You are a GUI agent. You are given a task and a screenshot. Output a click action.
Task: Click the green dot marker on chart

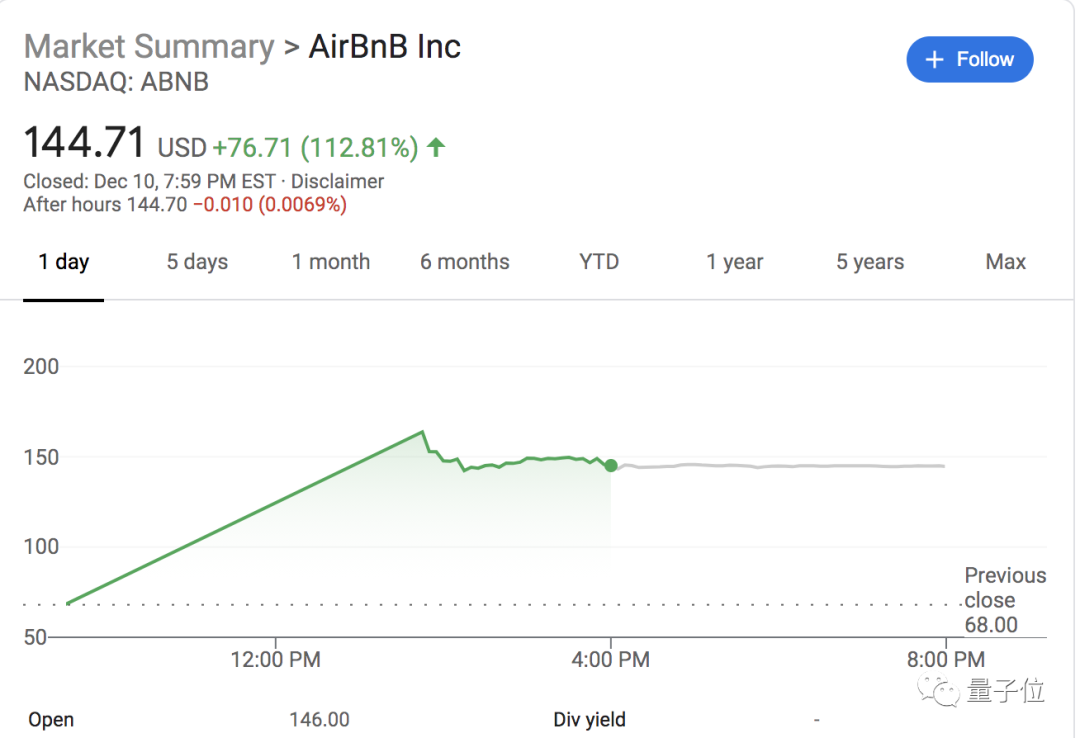[611, 466]
